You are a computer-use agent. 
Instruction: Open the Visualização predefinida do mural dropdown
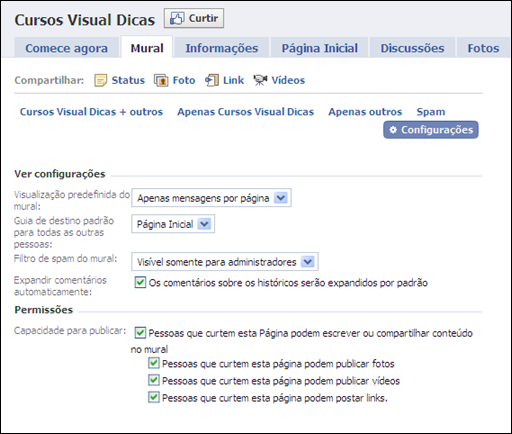(x=211, y=198)
